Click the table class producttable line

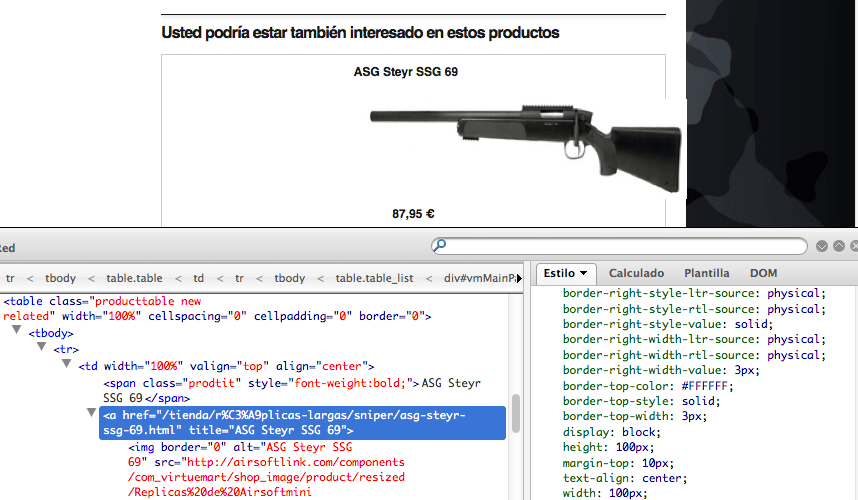point(217,309)
